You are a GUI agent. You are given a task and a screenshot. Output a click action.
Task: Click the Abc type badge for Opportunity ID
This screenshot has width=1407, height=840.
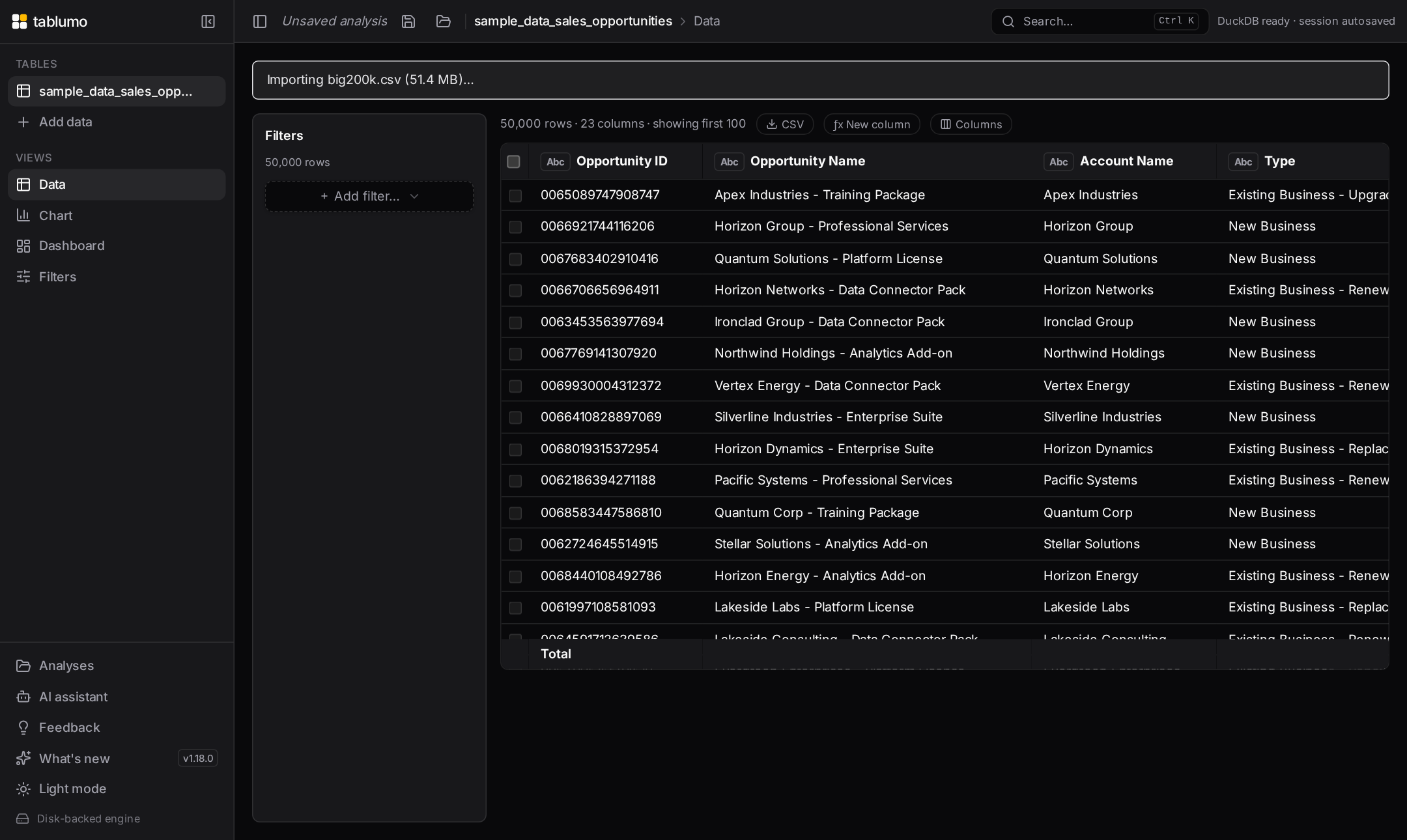coord(555,161)
